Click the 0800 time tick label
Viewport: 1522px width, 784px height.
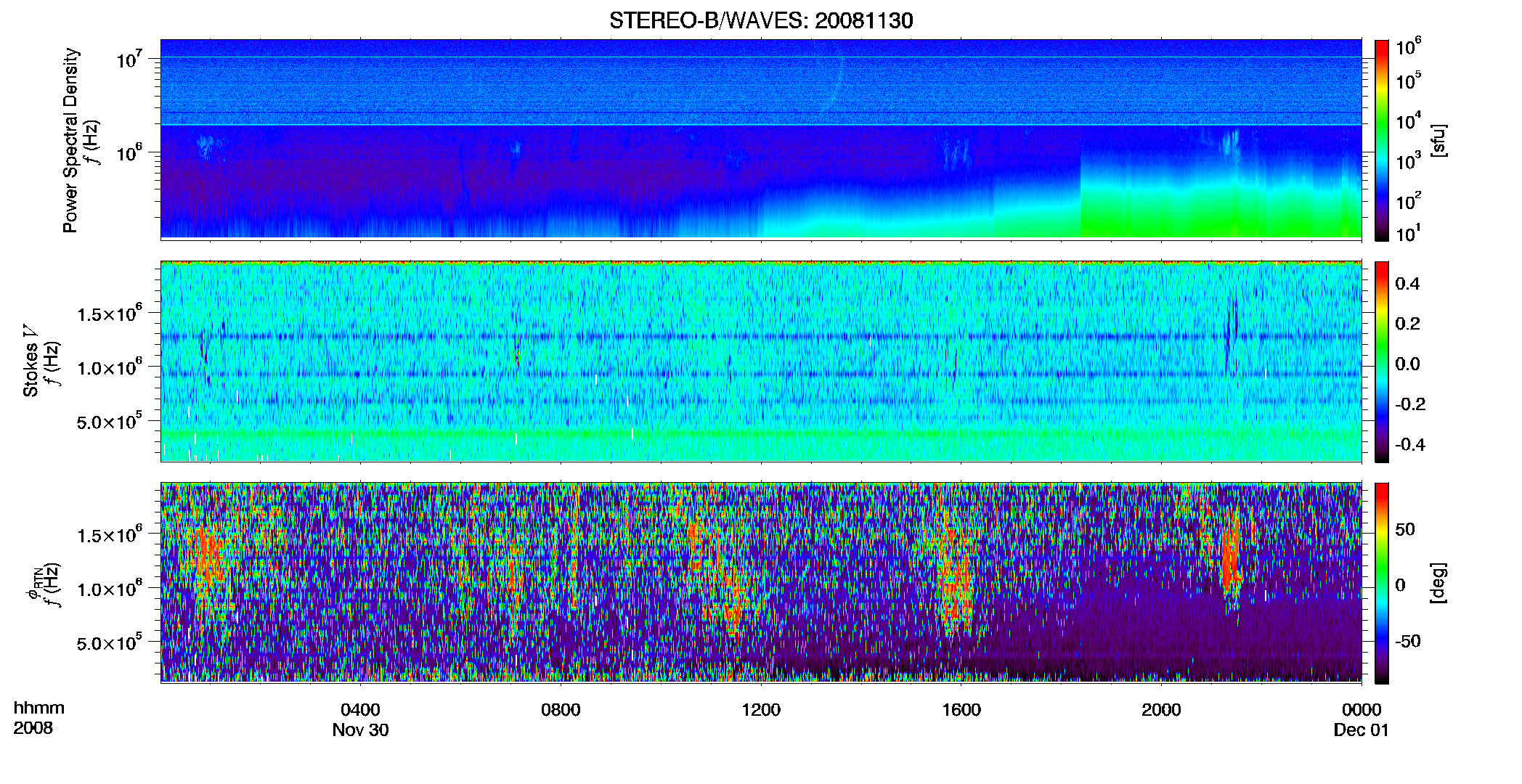[561, 710]
